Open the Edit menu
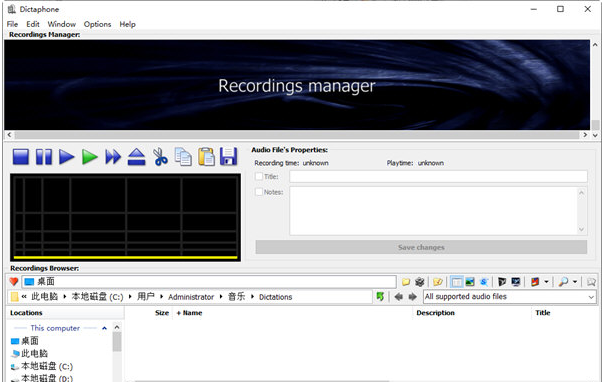 pos(33,24)
